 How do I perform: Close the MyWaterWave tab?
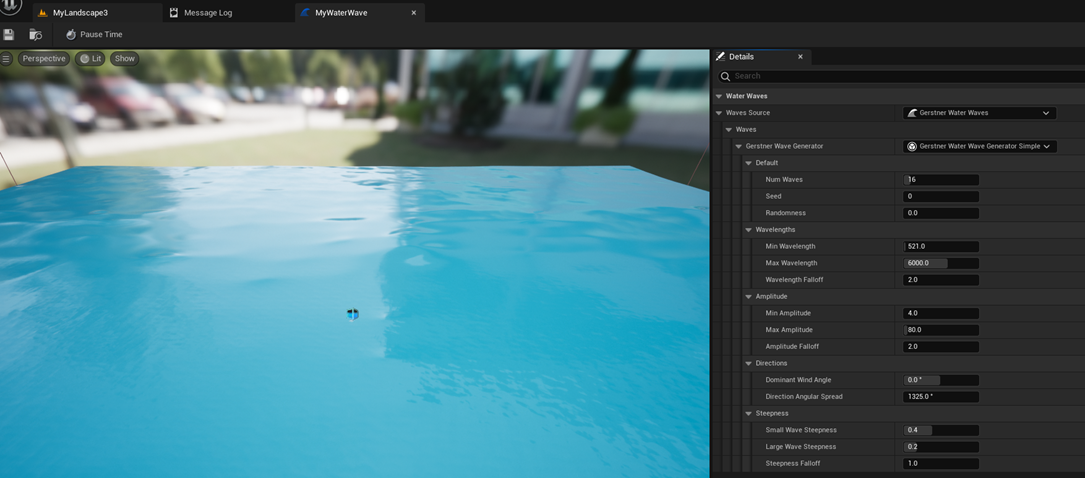click(x=414, y=12)
